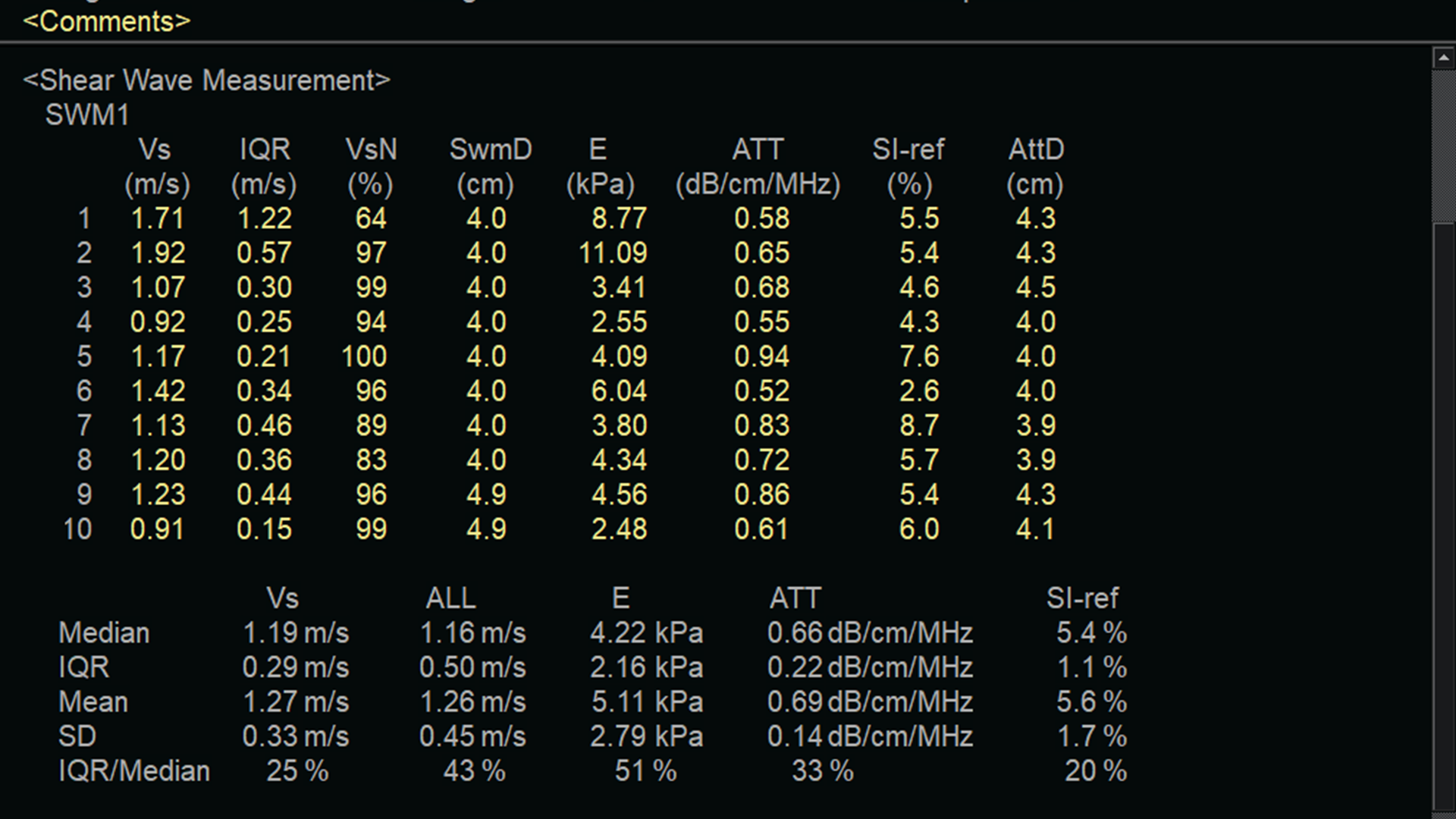Screen dimensions: 1456x819
Task: Click the dark scrollbar thumb
Action: 1443,516
